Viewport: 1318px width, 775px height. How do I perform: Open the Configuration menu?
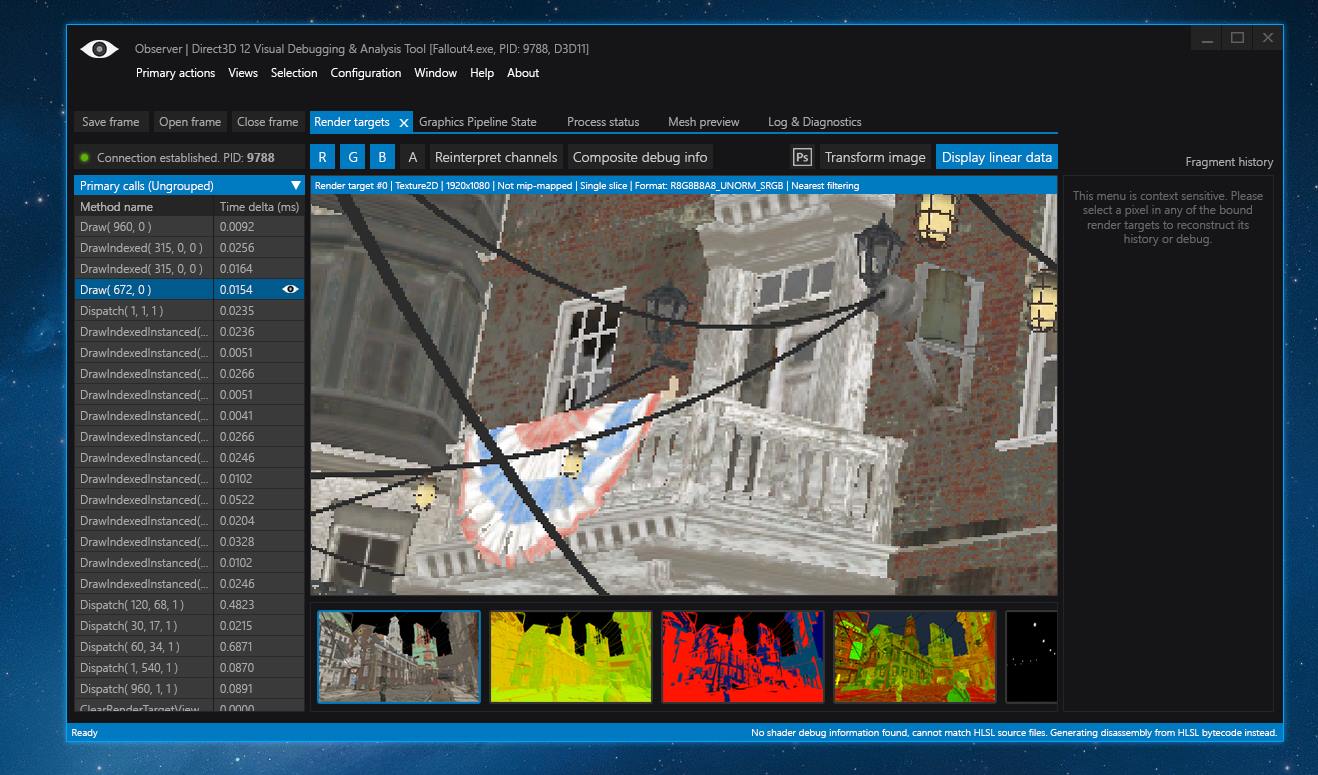coord(366,73)
